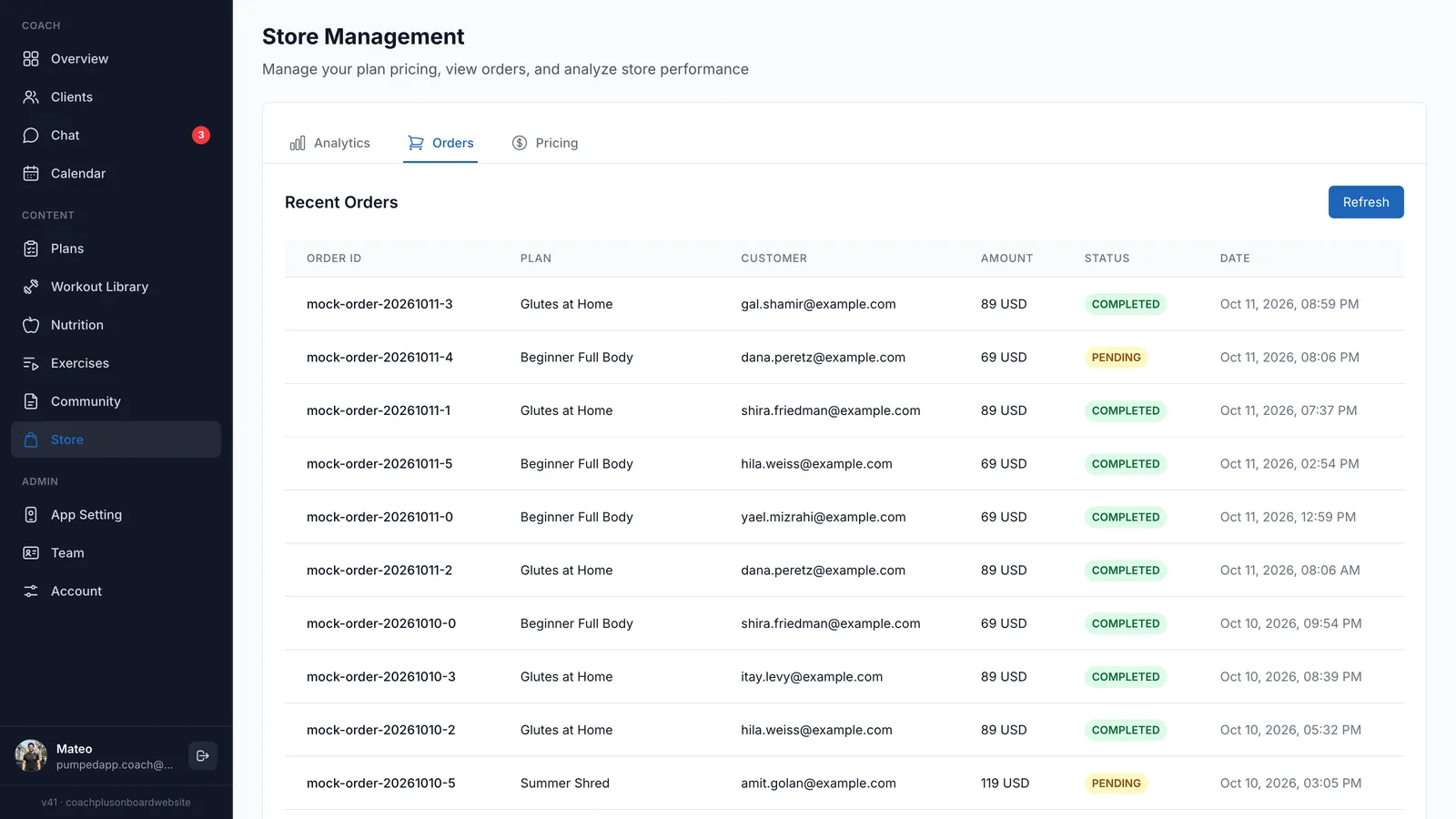The width and height of the screenshot is (1456, 819).
Task: Click date Oct 11, 2026, 12:59 PM
Action: point(1288,518)
